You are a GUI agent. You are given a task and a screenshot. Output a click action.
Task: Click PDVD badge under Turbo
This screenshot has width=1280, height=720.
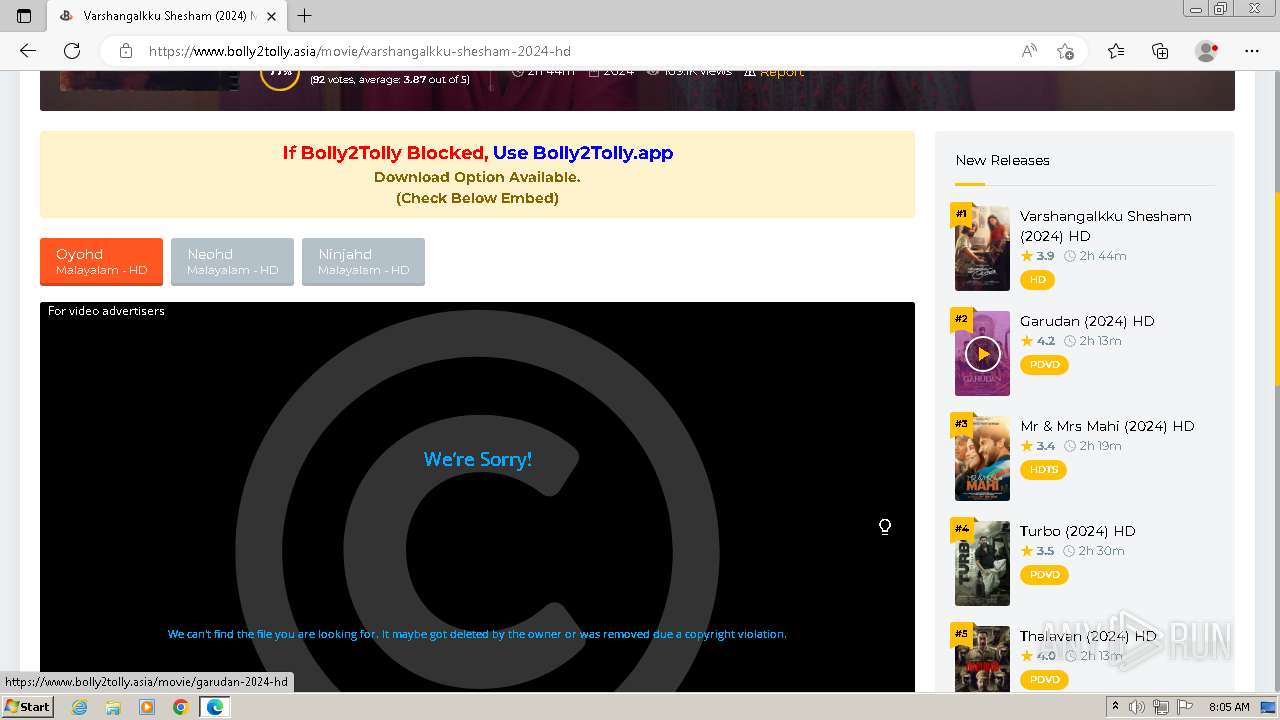coord(1044,575)
